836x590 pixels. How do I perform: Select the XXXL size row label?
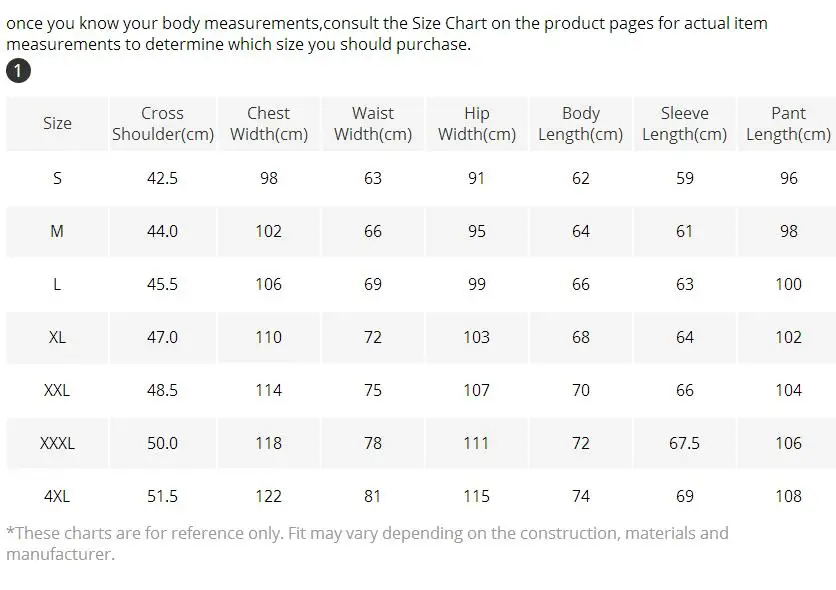coord(57,443)
